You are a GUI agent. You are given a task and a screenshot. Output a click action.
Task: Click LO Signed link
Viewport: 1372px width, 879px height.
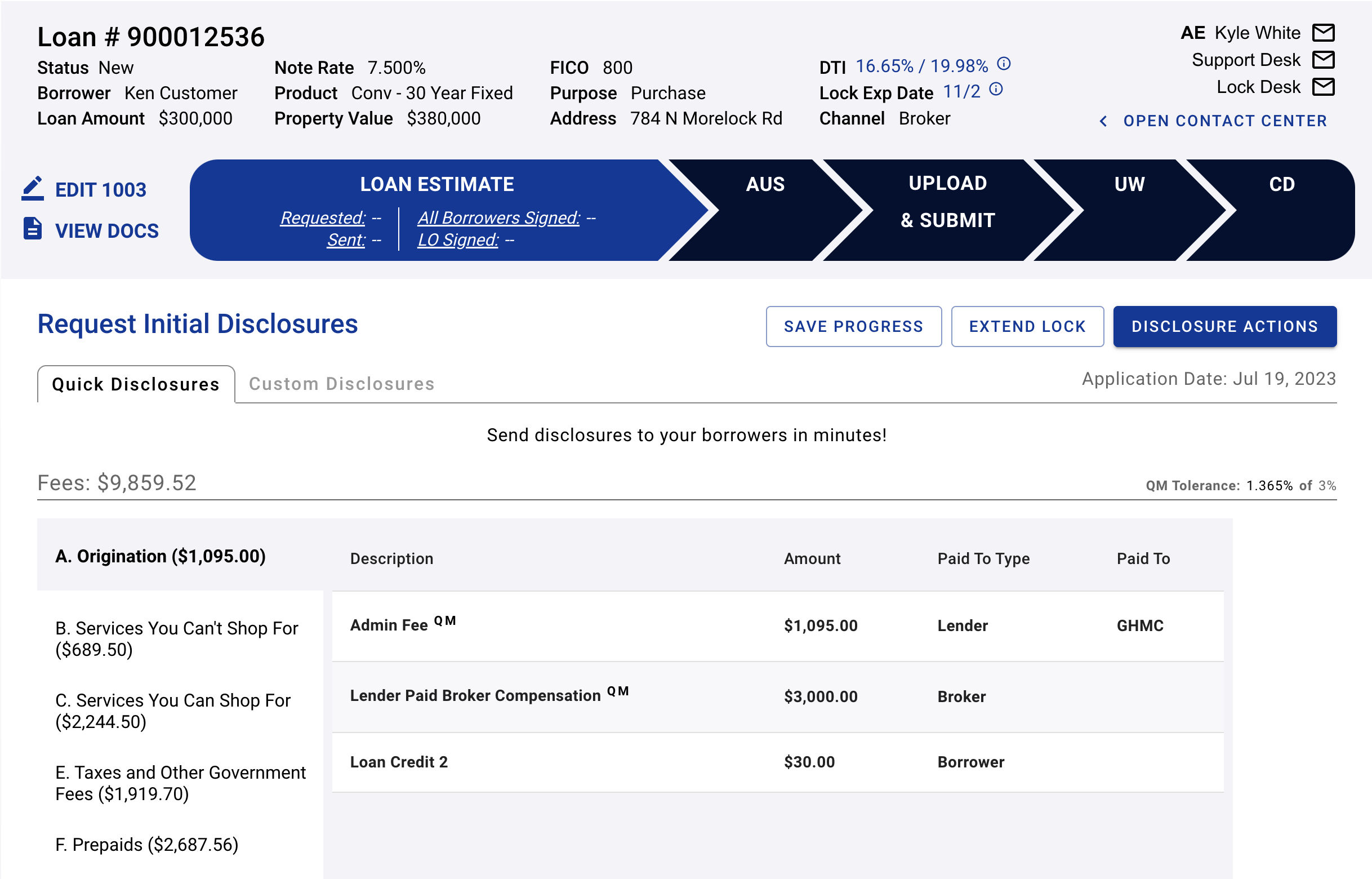(x=457, y=239)
